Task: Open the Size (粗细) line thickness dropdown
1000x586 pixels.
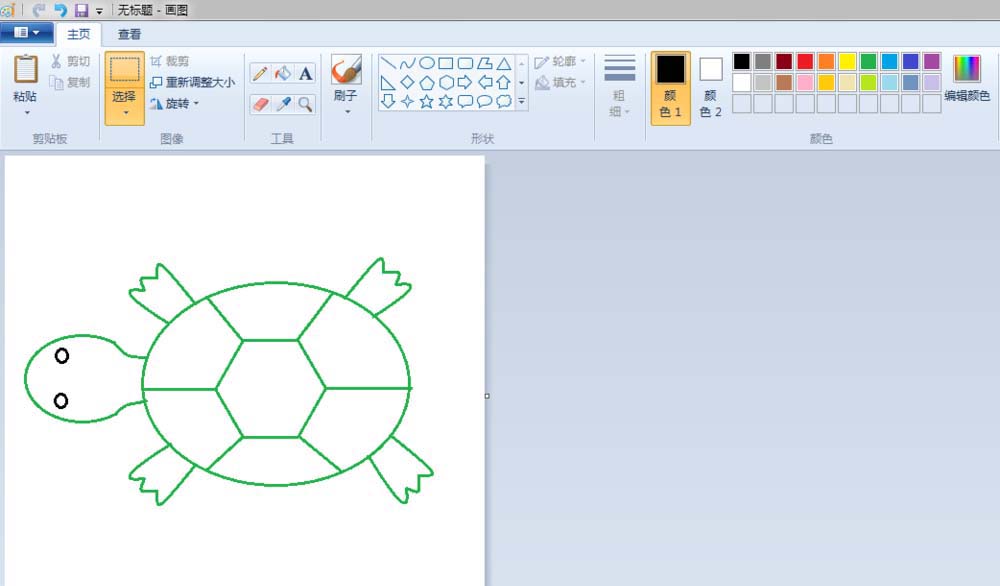Action: [x=619, y=87]
